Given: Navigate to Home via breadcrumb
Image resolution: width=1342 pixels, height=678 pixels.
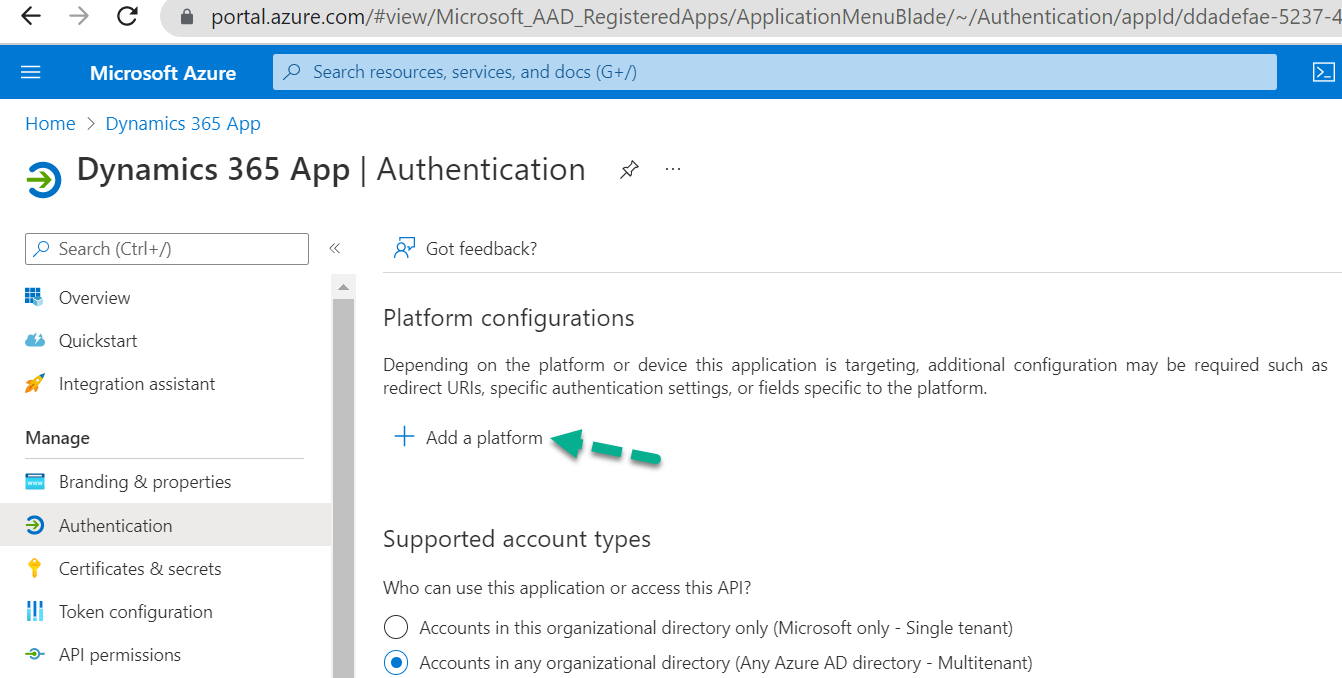Looking at the screenshot, I should point(50,123).
